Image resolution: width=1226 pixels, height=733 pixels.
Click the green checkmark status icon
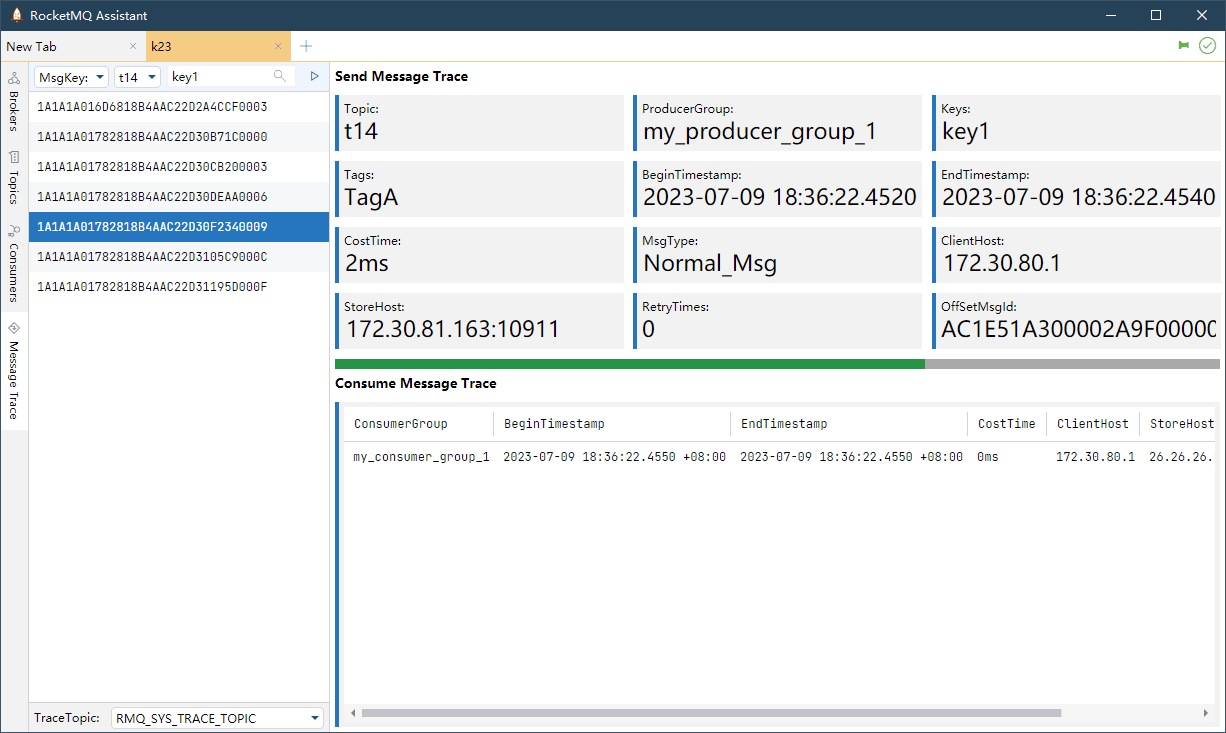pos(1207,46)
